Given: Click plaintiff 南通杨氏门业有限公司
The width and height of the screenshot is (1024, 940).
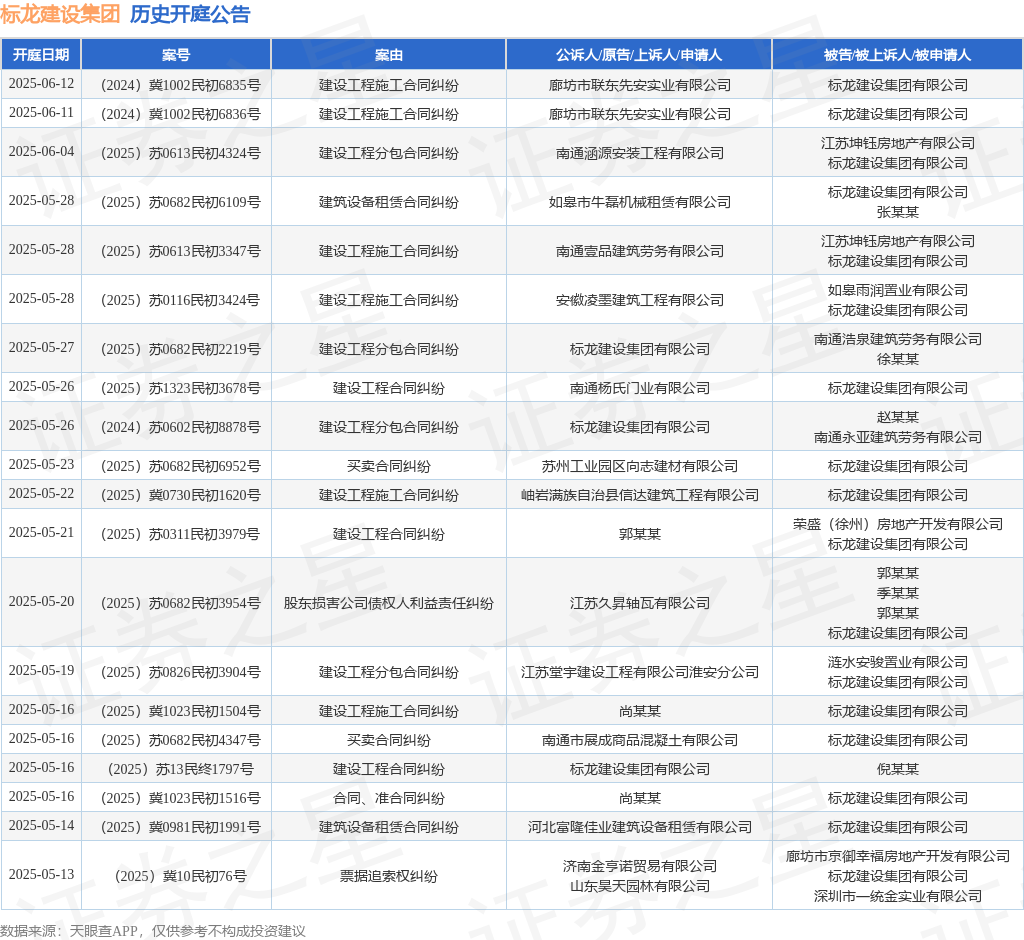Looking at the screenshot, I should click(x=639, y=389).
